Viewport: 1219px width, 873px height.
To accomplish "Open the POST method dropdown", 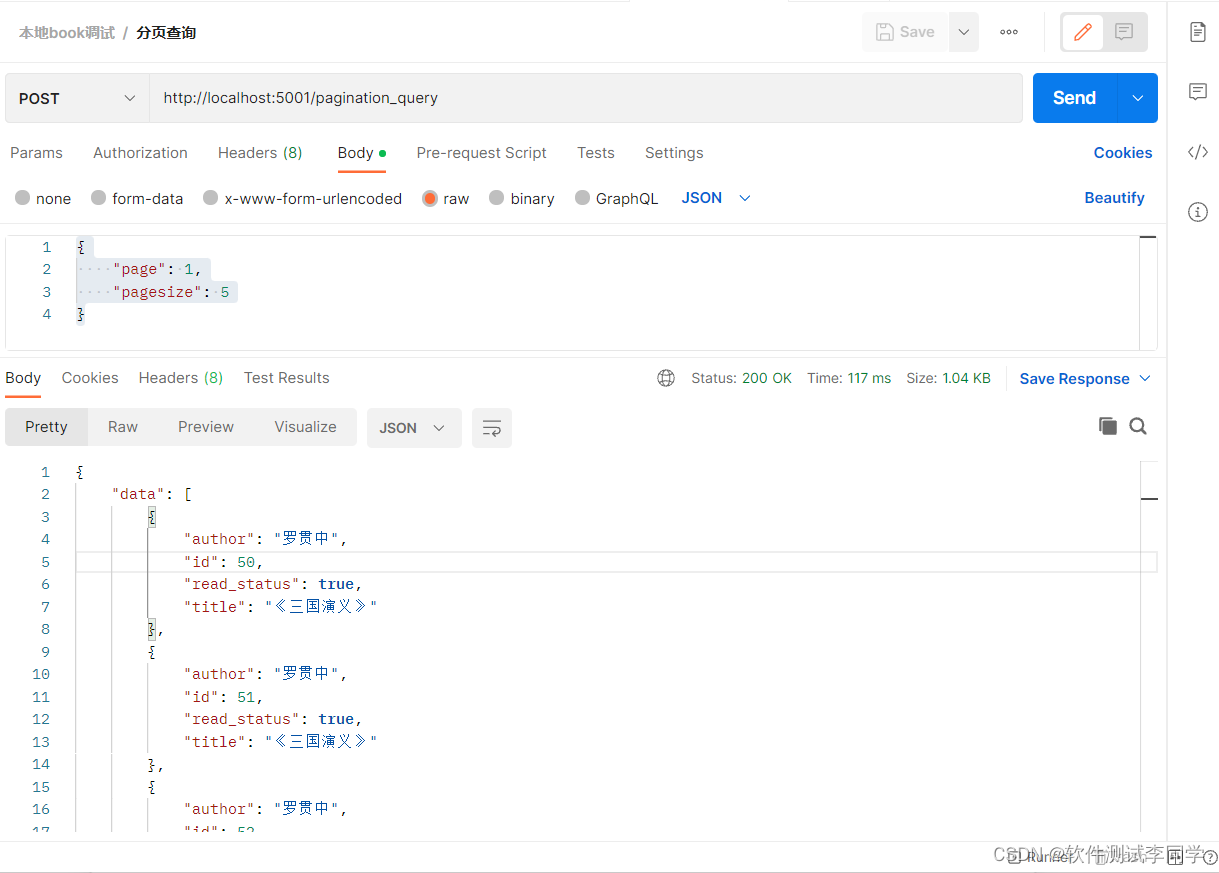I will 77,98.
